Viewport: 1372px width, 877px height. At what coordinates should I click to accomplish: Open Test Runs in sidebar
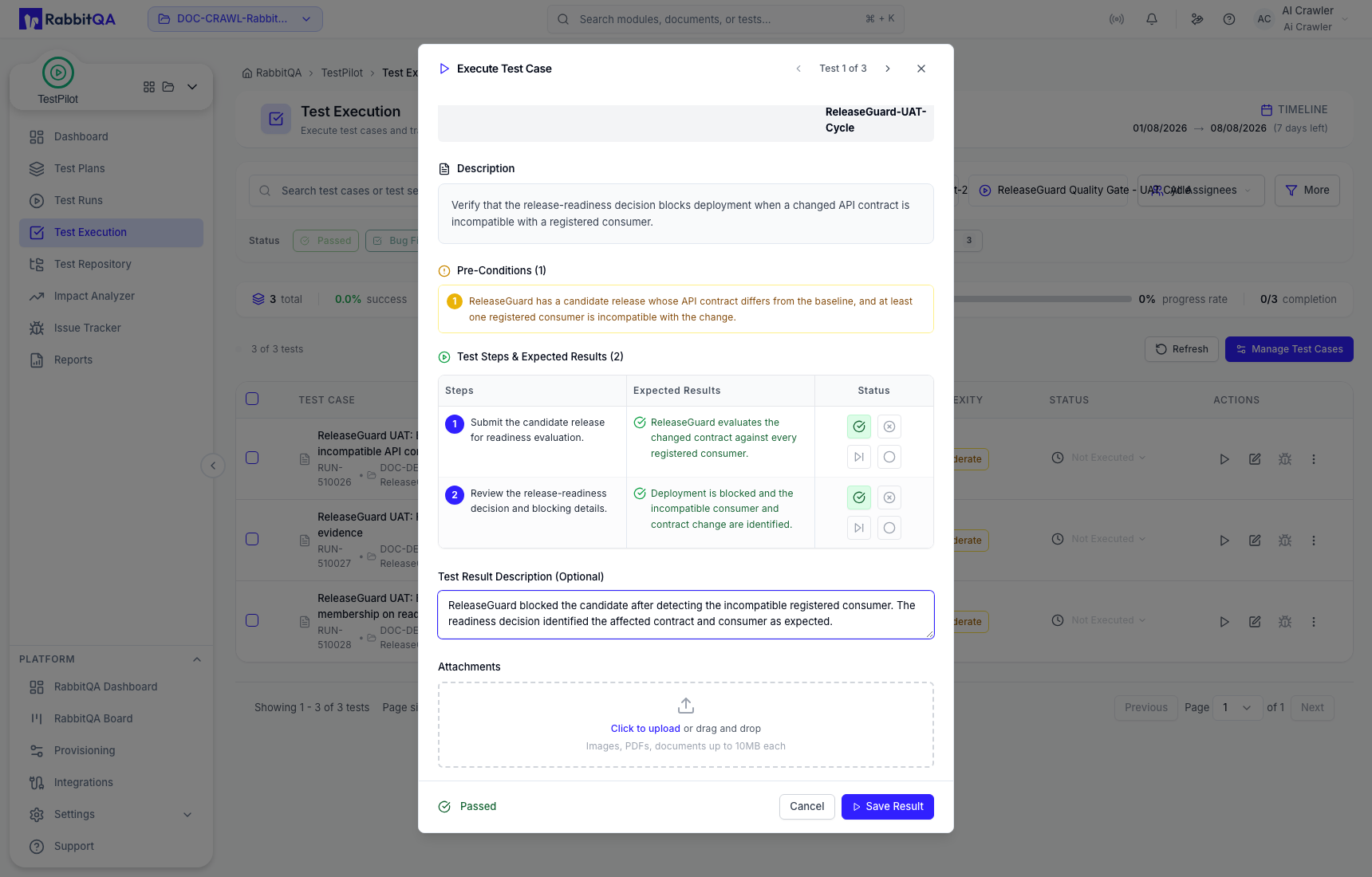[111, 201]
